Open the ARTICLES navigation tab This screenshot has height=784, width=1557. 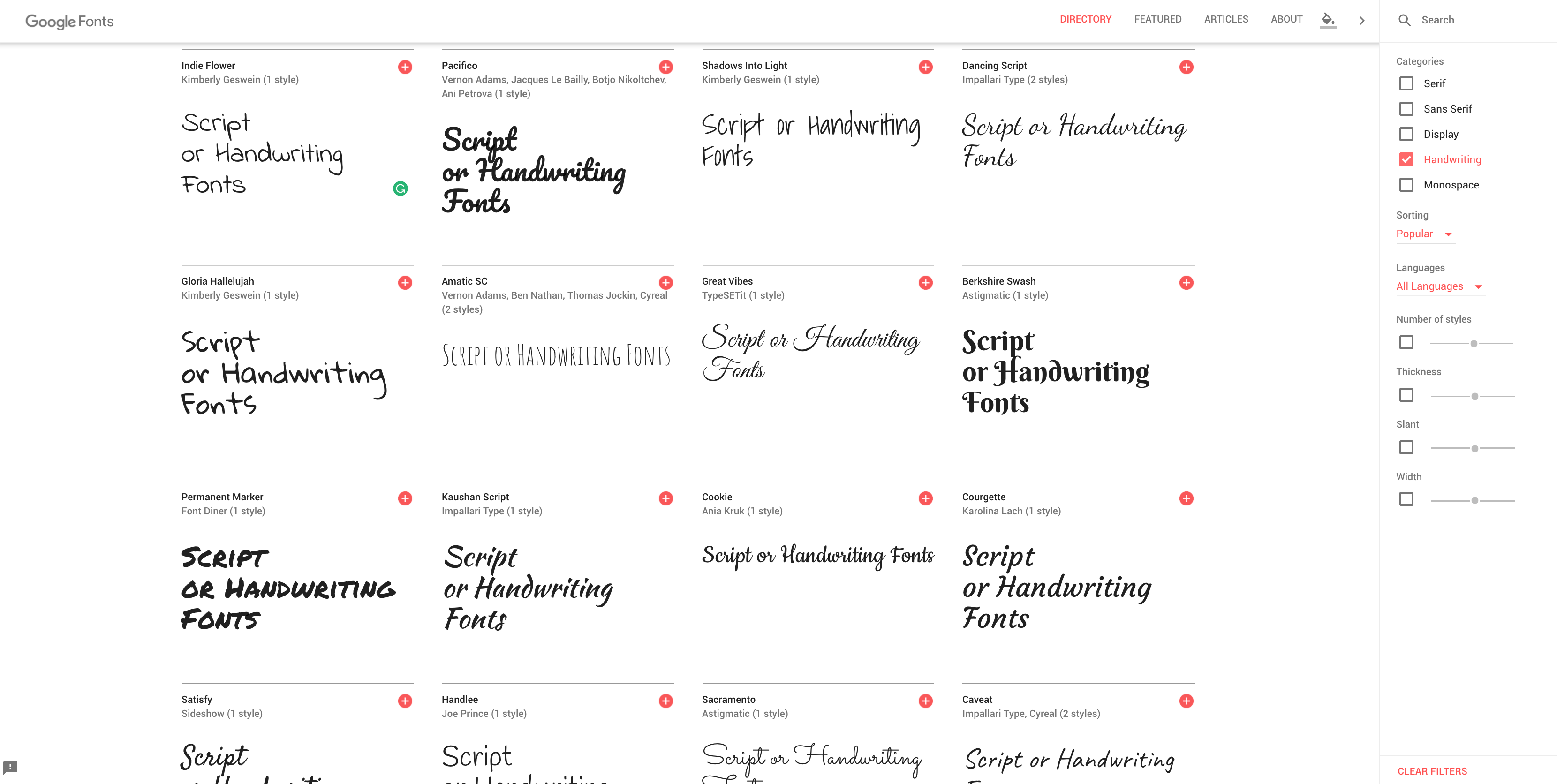(x=1225, y=20)
